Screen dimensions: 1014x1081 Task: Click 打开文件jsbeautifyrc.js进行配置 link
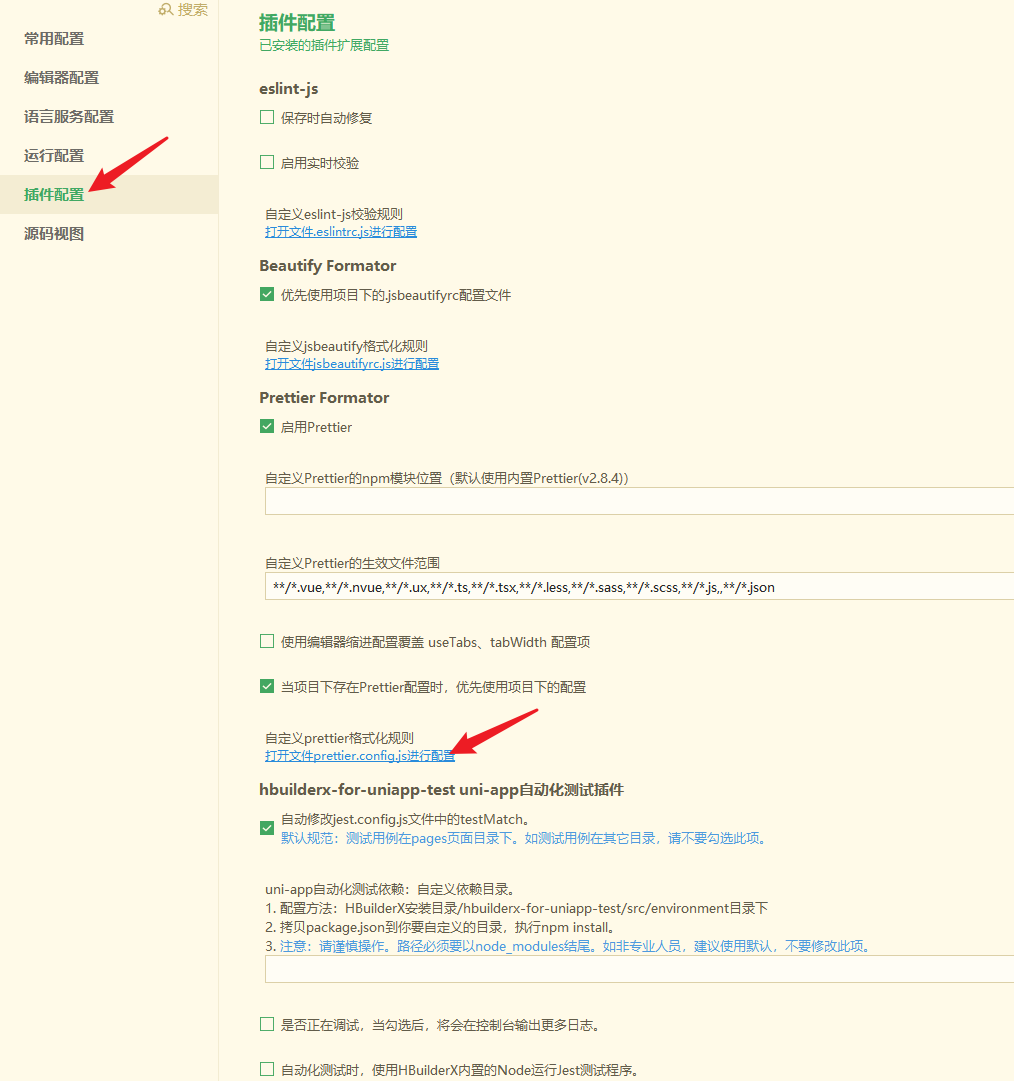coord(351,364)
